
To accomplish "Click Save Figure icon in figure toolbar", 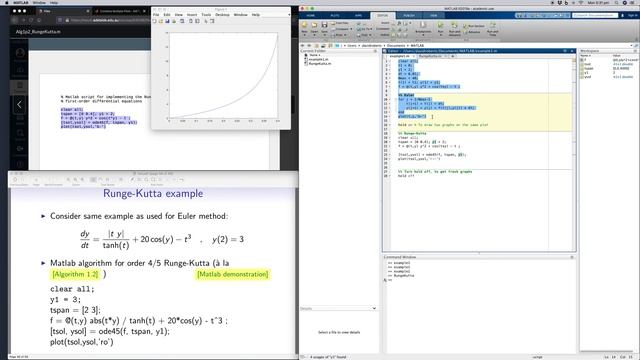I will [167, 21].
